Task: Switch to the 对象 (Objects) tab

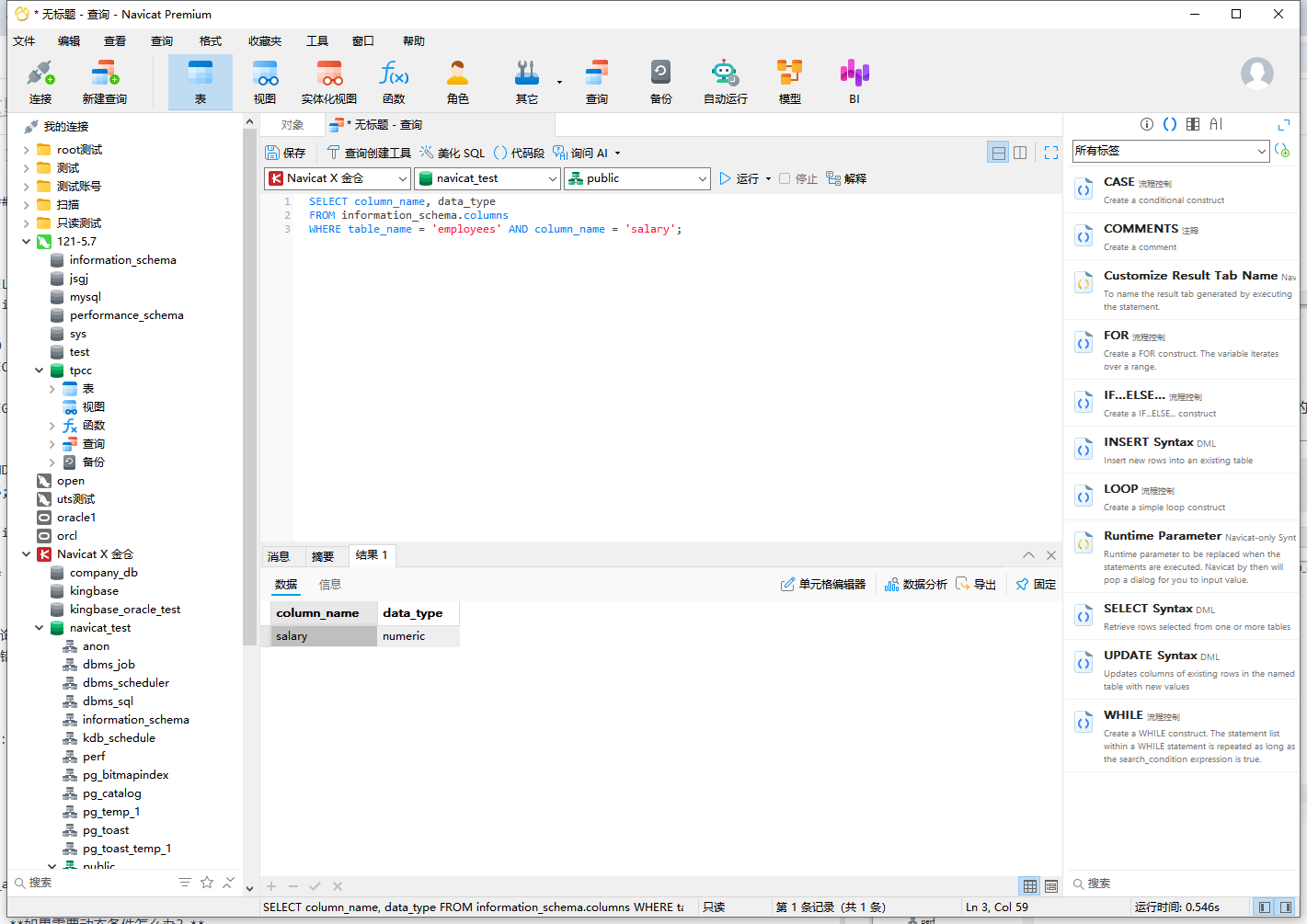Action: [x=292, y=125]
